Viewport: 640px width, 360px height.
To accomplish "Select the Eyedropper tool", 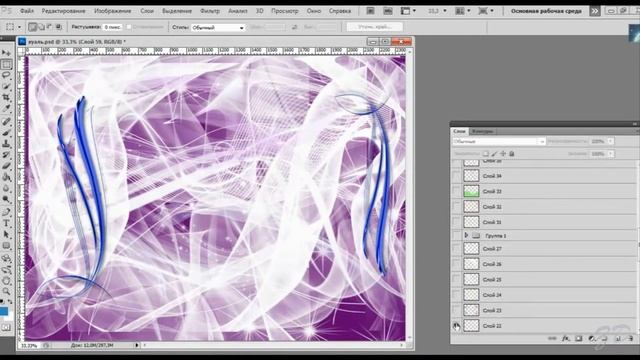I will 6,109.
